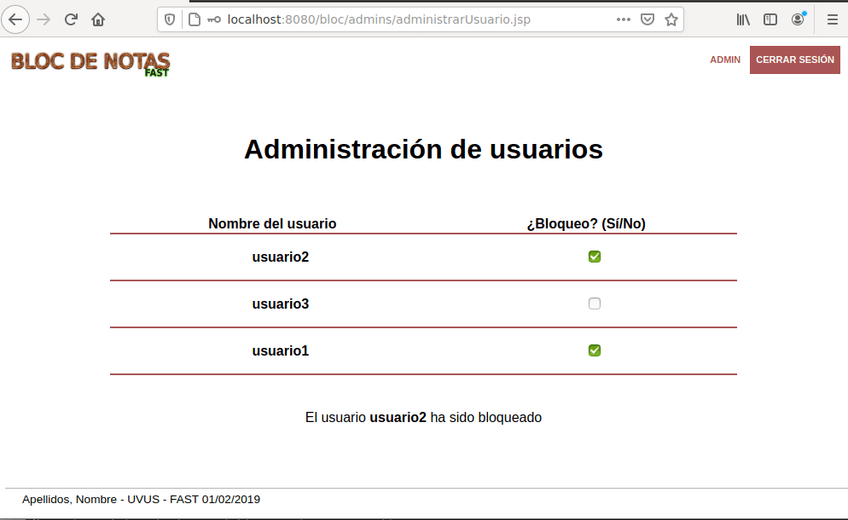Open the Firefox account icon
The height and width of the screenshot is (520, 848).
[798, 19]
